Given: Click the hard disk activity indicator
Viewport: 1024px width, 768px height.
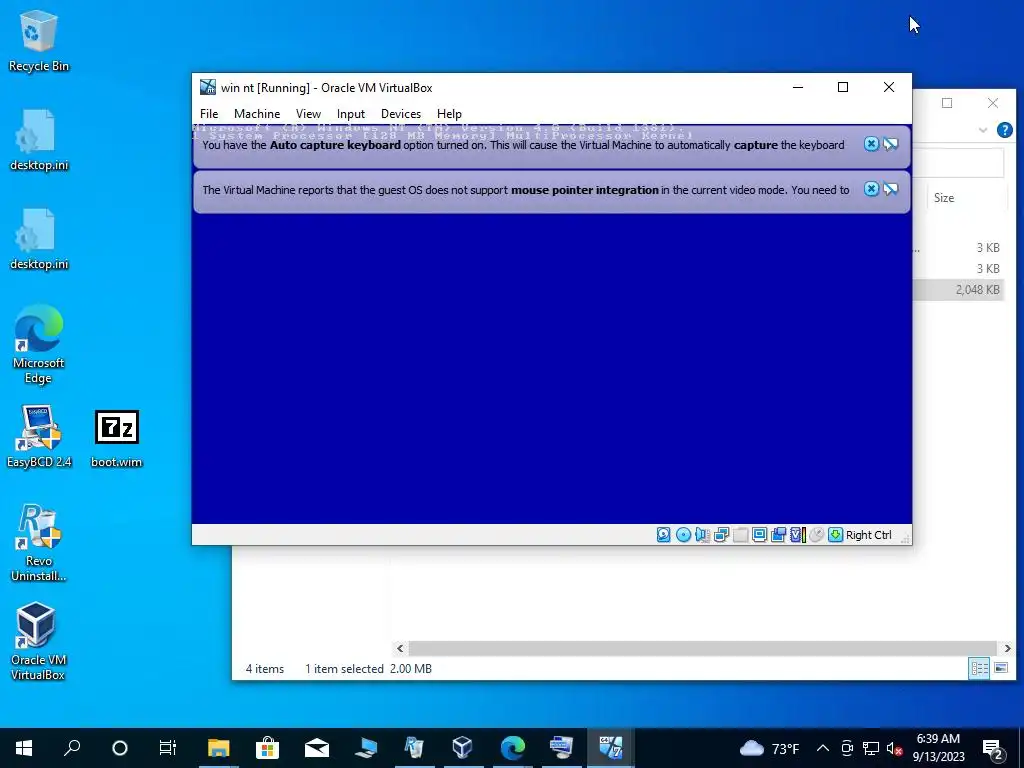Looking at the screenshot, I should [x=664, y=535].
